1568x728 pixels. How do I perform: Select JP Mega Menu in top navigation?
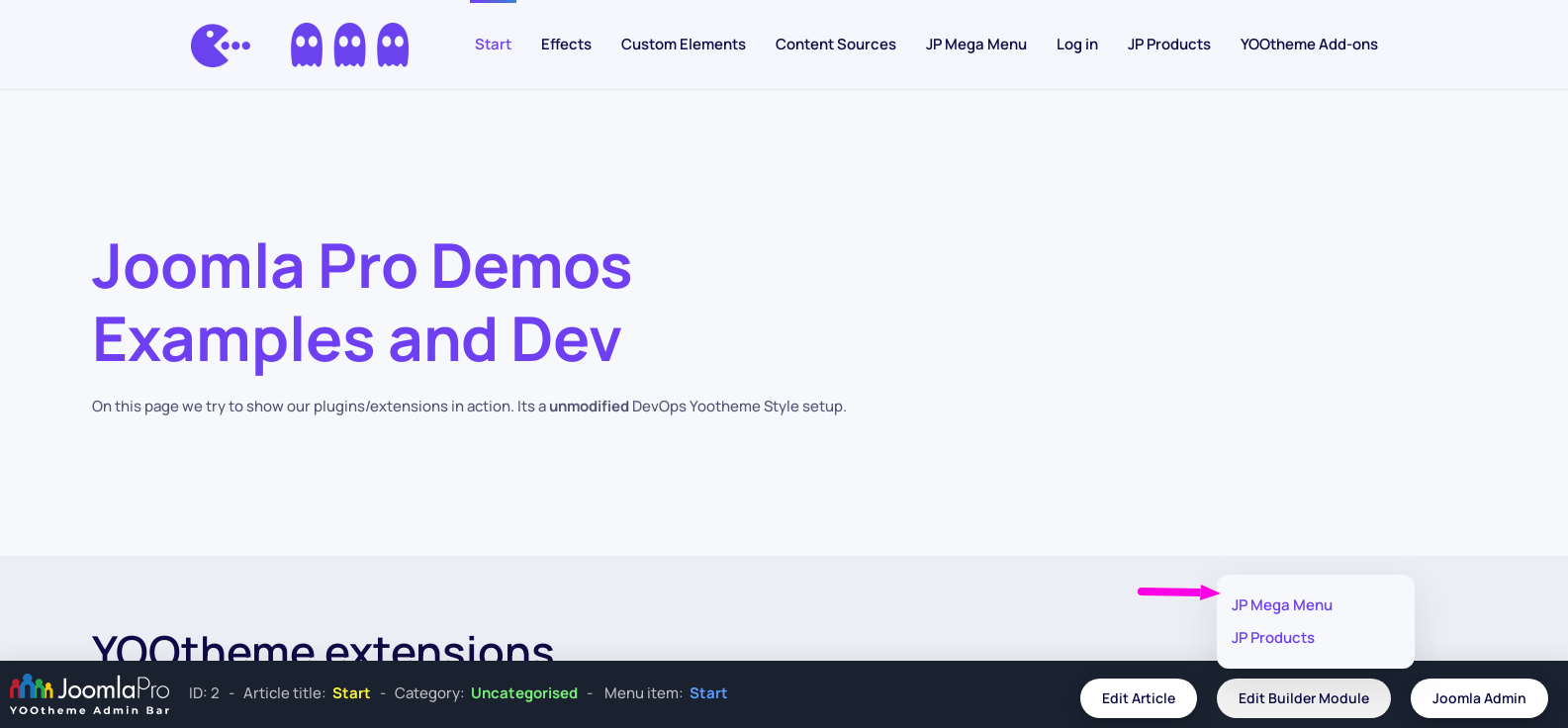[976, 45]
